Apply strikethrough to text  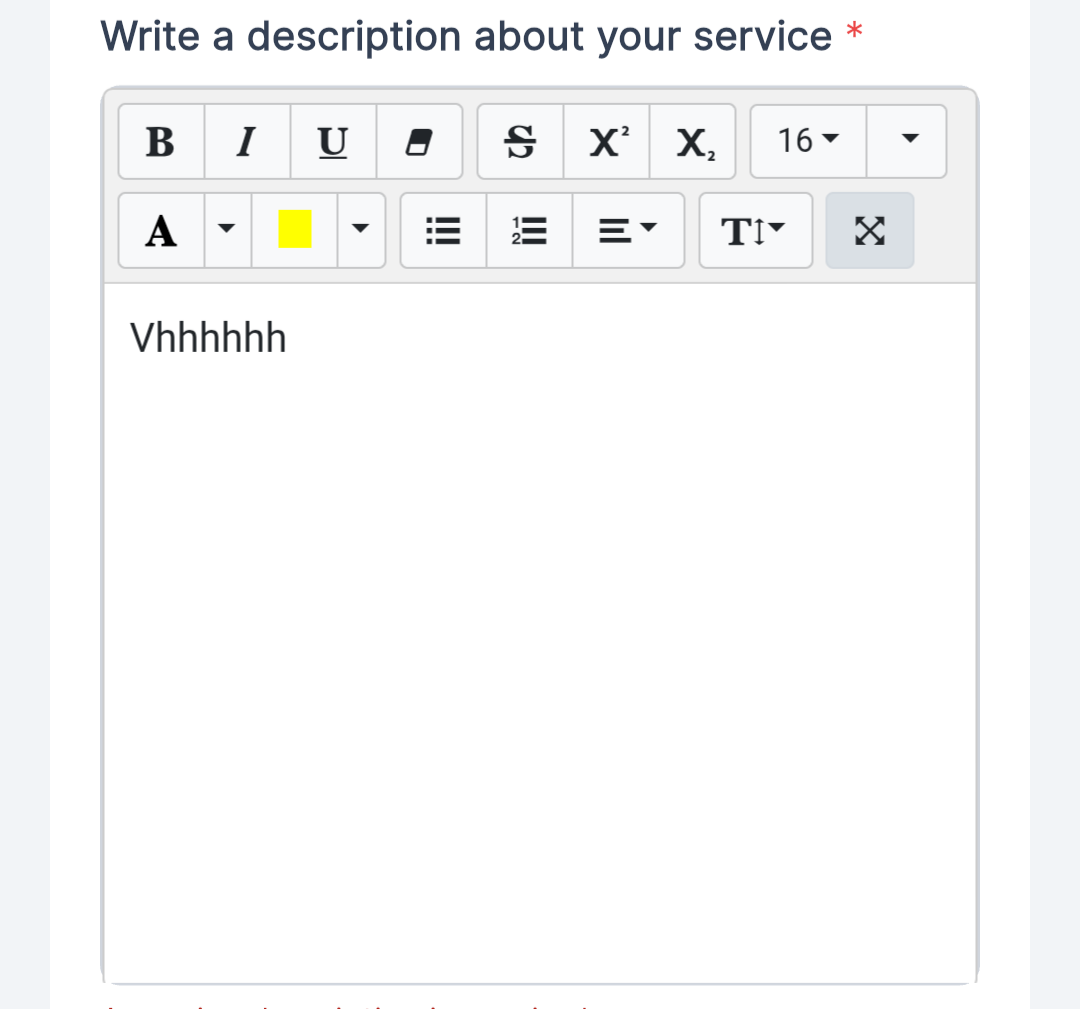click(x=520, y=142)
